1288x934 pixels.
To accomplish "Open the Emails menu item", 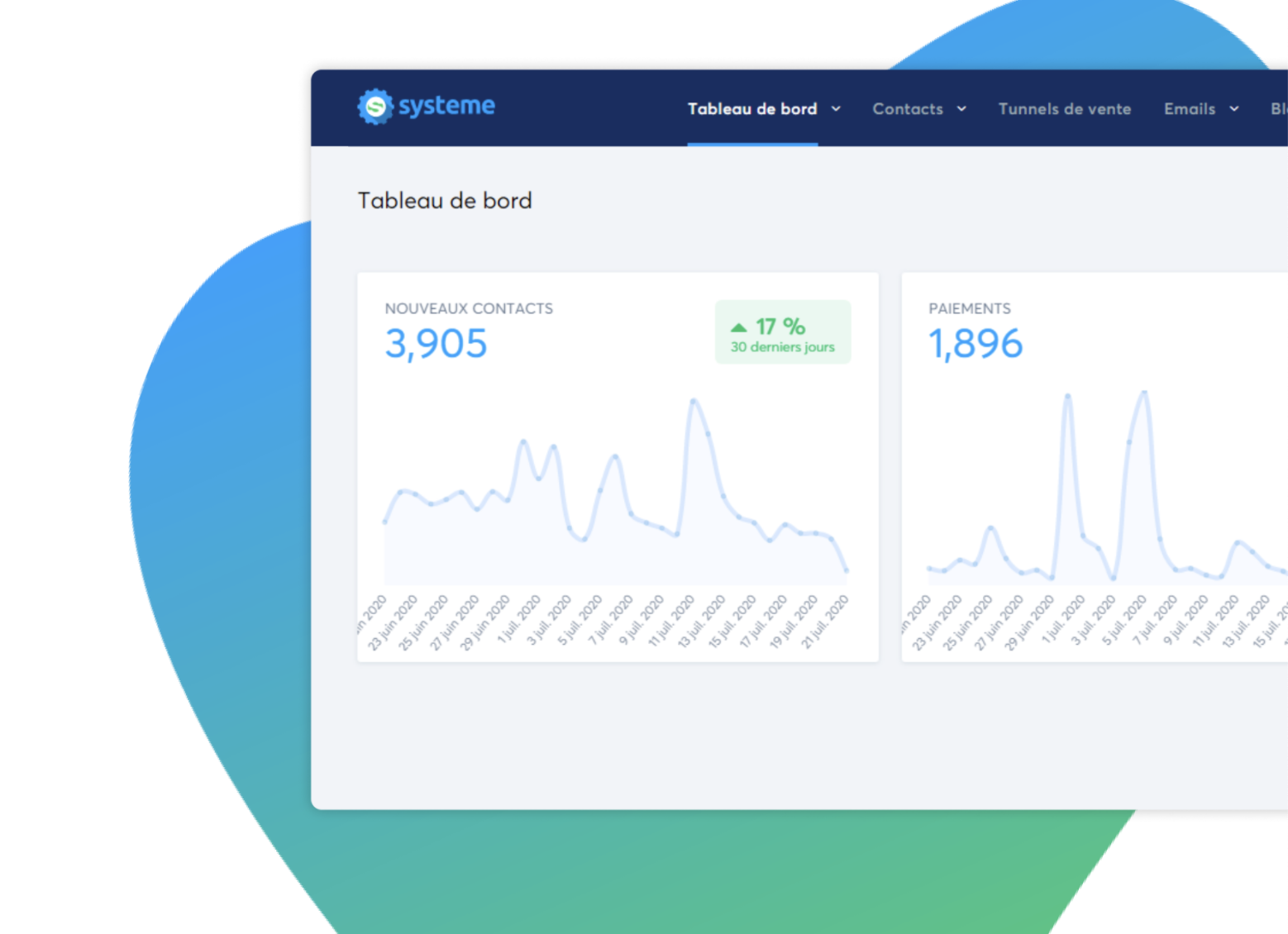I will 1190,109.
